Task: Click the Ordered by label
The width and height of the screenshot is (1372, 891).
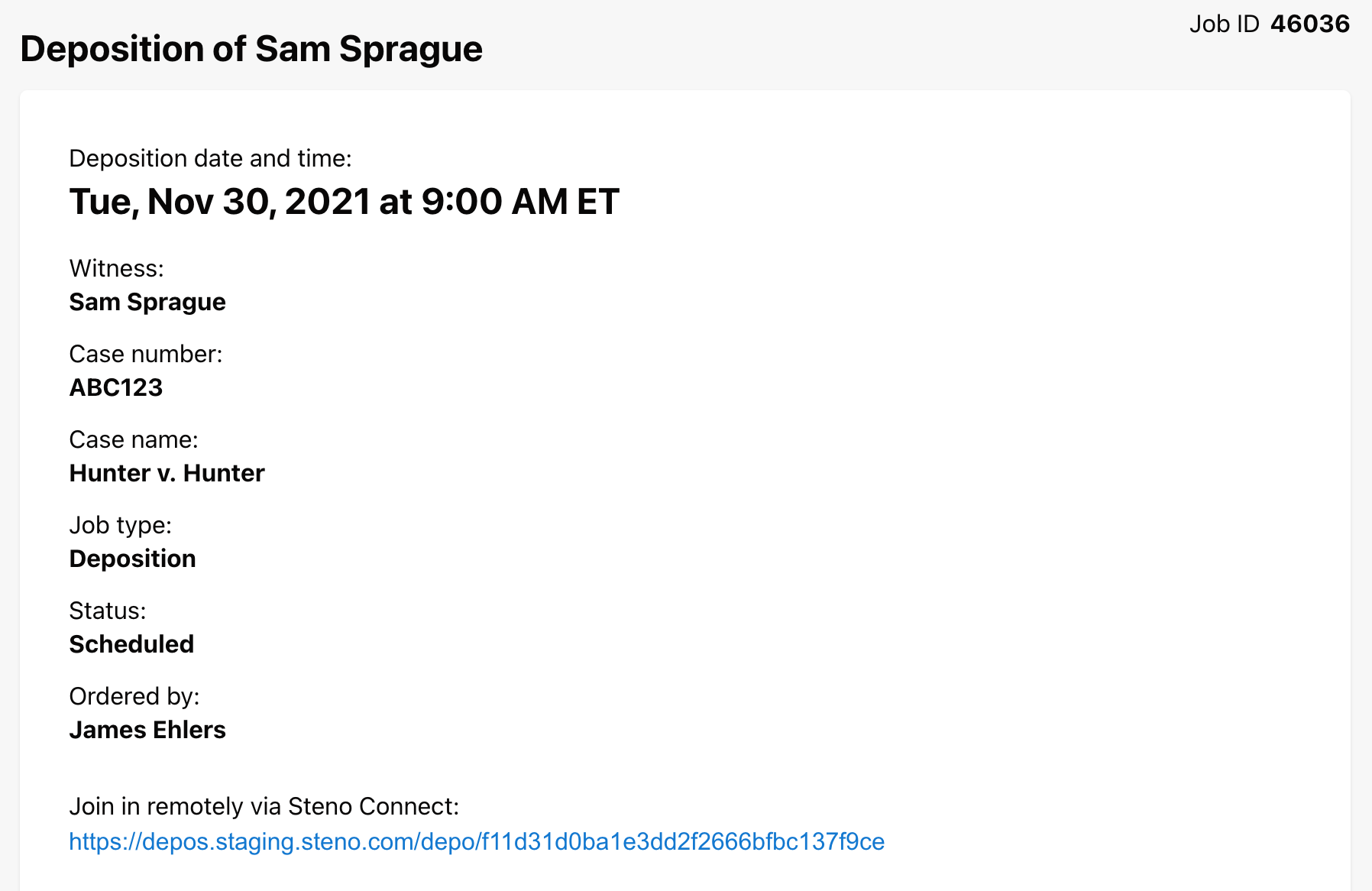Action: click(x=134, y=696)
